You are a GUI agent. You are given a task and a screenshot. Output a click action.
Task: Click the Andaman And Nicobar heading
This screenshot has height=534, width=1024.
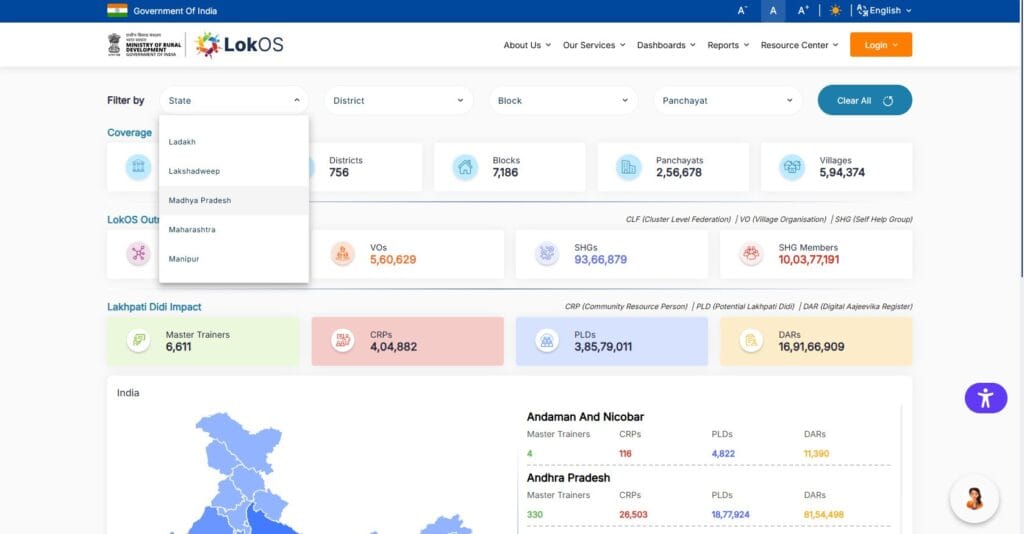tap(585, 416)
